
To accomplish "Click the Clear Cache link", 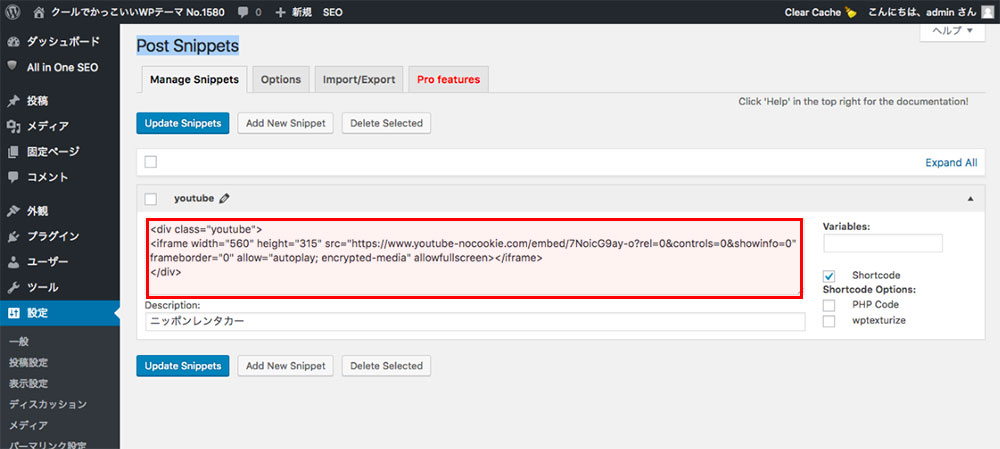I will click(812, 12).
